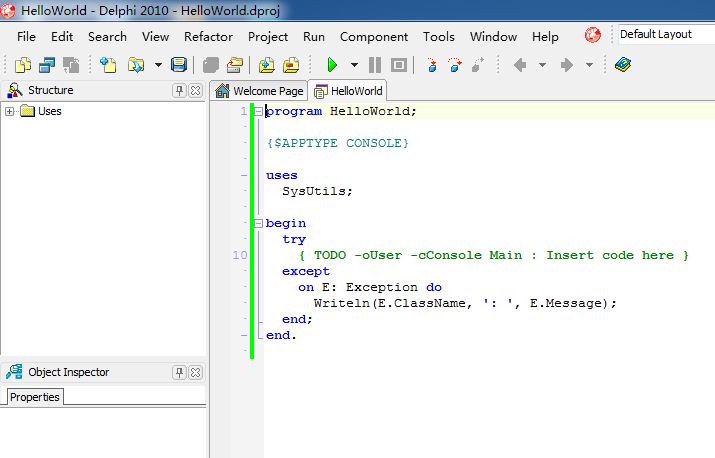Click the Forward navigation arrow

tap(567, 65)
